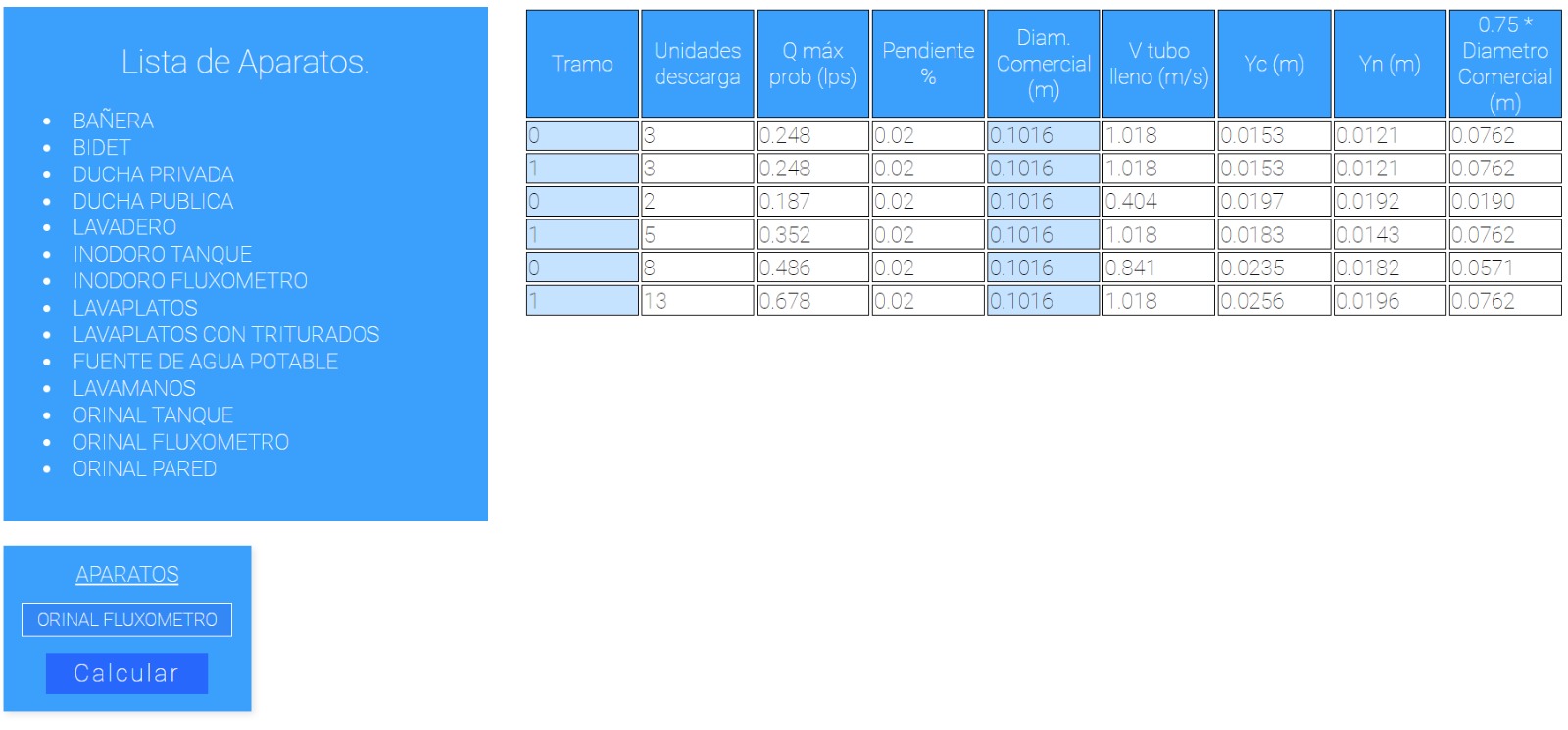The image size is (1568, 730).
Task: Click the Tramo column header
Action: [582, 64]
